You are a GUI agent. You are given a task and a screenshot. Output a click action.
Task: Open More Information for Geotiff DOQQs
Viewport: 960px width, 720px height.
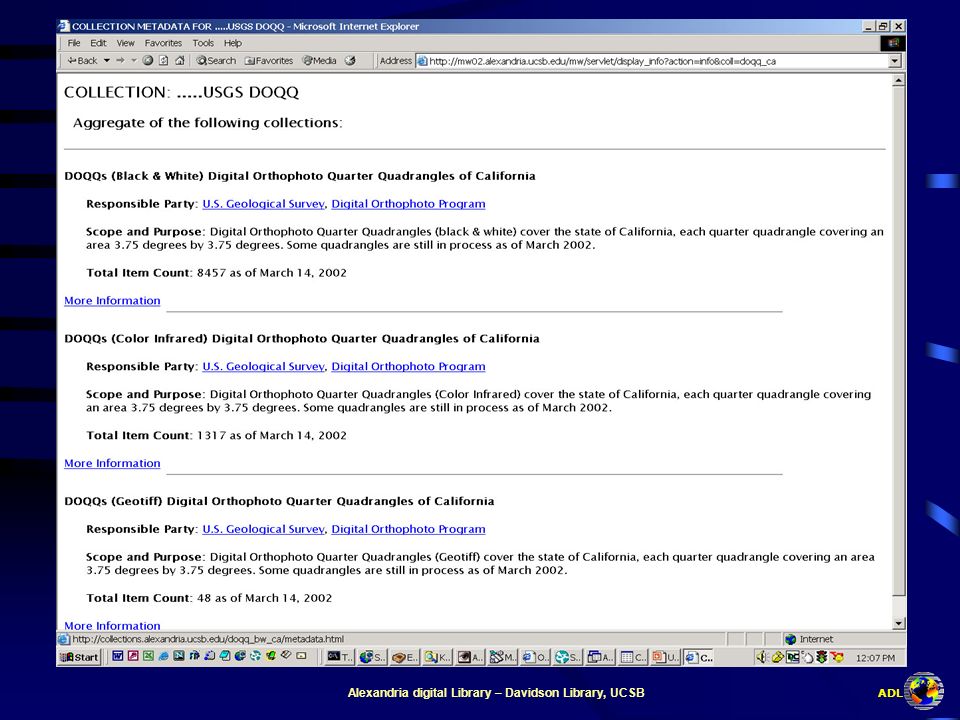(x=112, y=626)
